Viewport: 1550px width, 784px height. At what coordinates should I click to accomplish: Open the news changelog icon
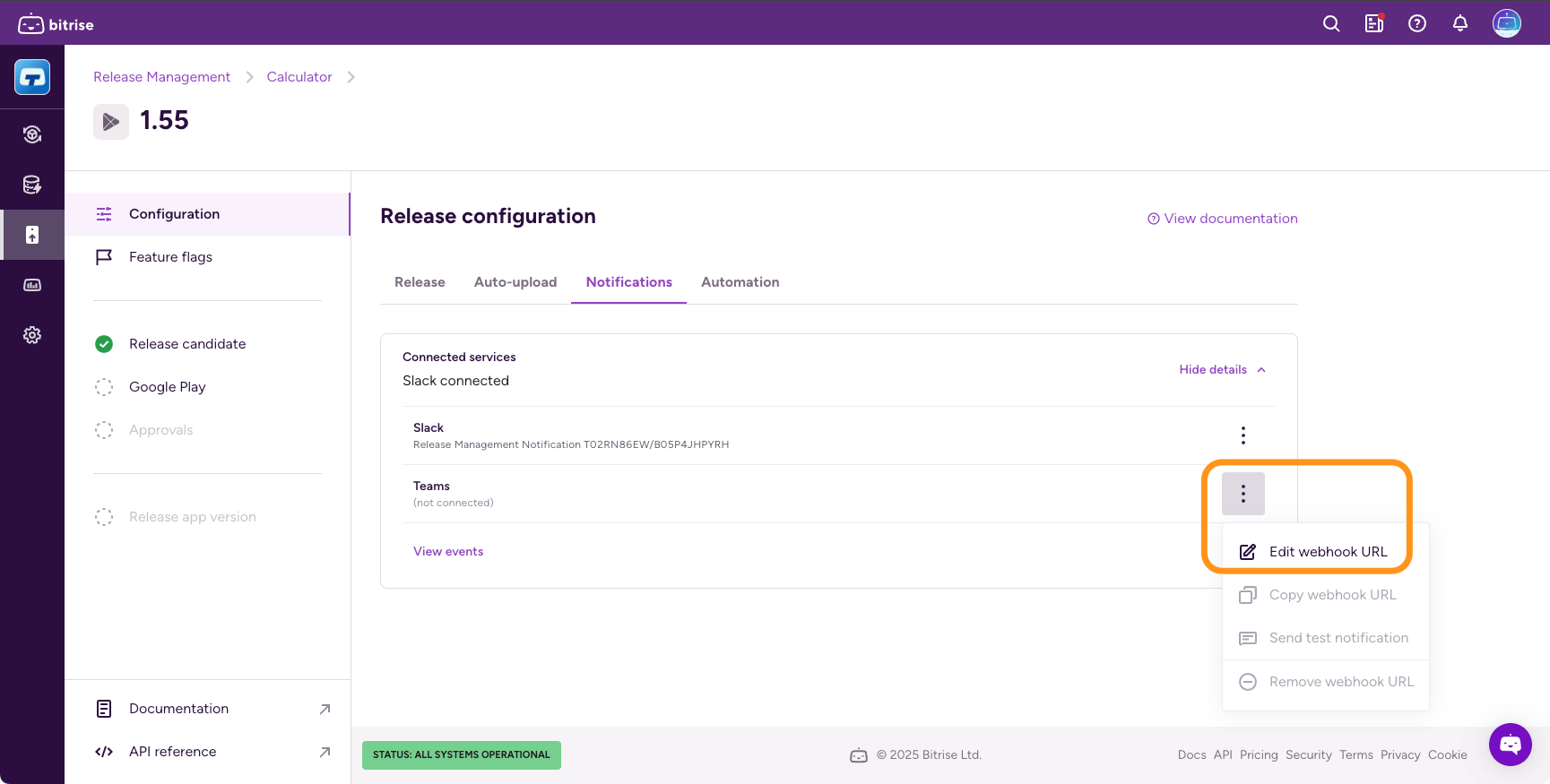(x=1374, y=24)
